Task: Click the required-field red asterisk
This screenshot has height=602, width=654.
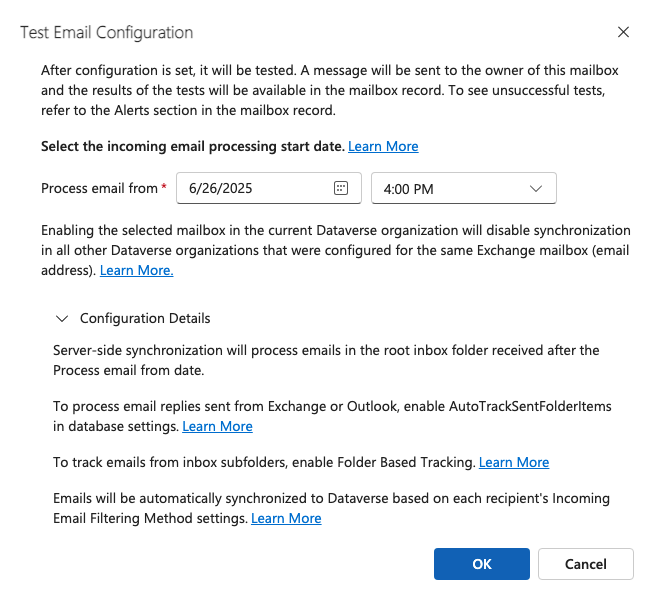Action: click(x=164, y=187)
